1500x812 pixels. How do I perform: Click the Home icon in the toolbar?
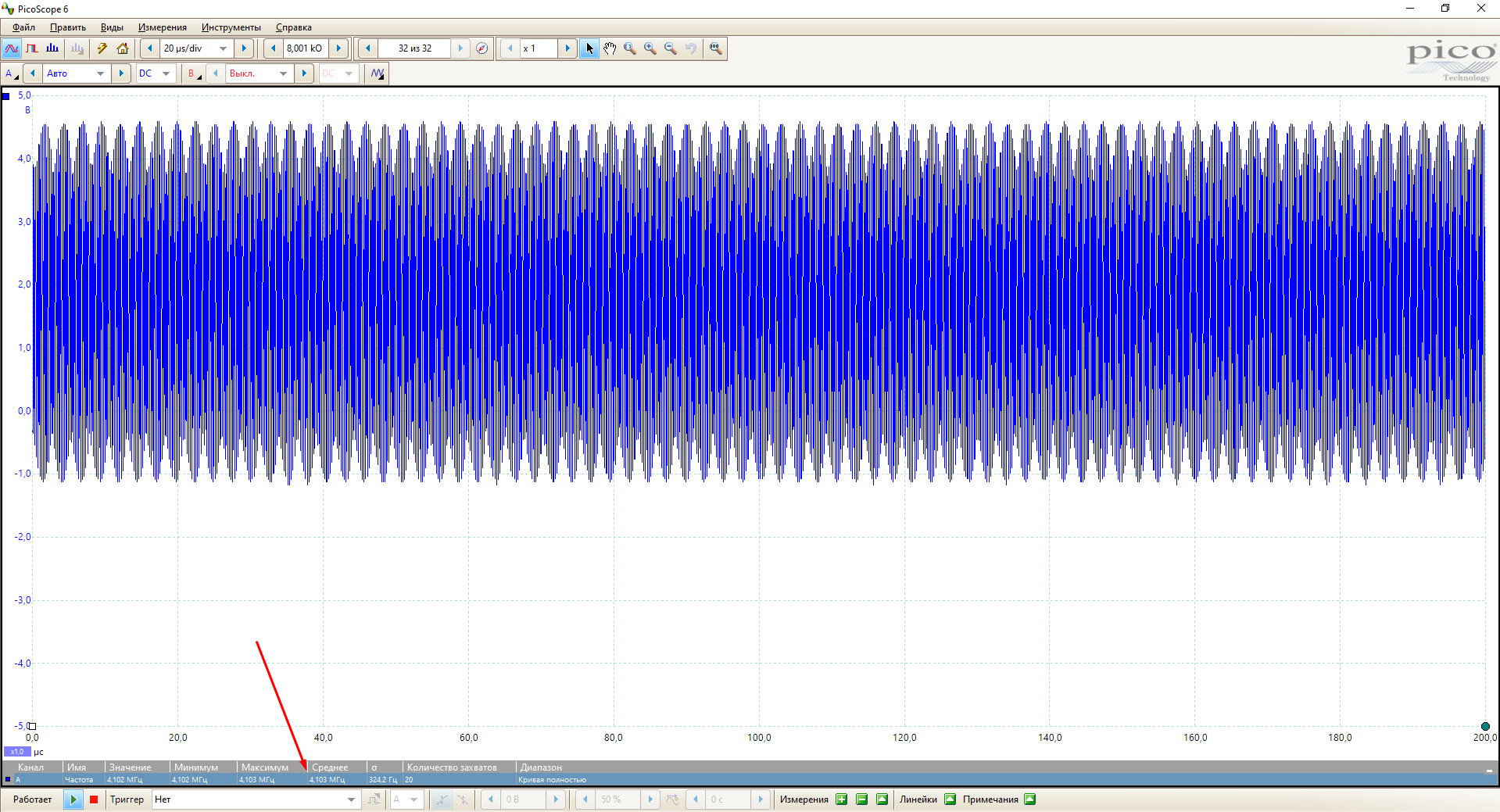click(x=123, y=48)
